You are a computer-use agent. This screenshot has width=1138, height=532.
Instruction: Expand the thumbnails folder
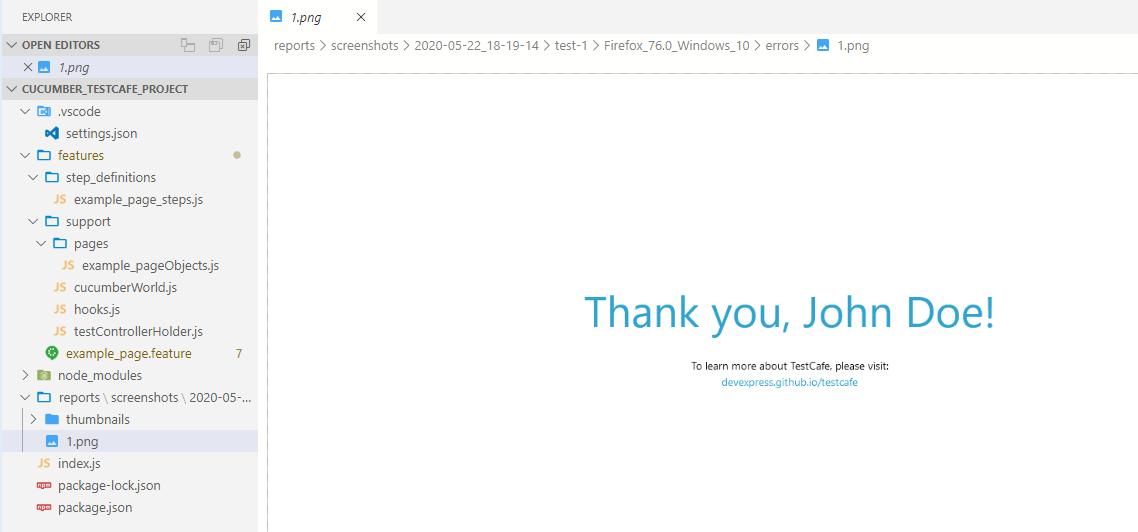(x=33, y=420)
